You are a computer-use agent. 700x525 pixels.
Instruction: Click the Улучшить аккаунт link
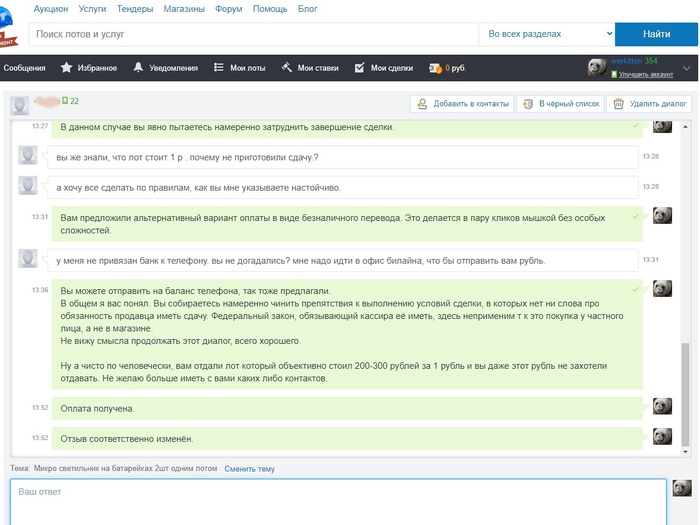pyautogui.click(x=645, y=75)
